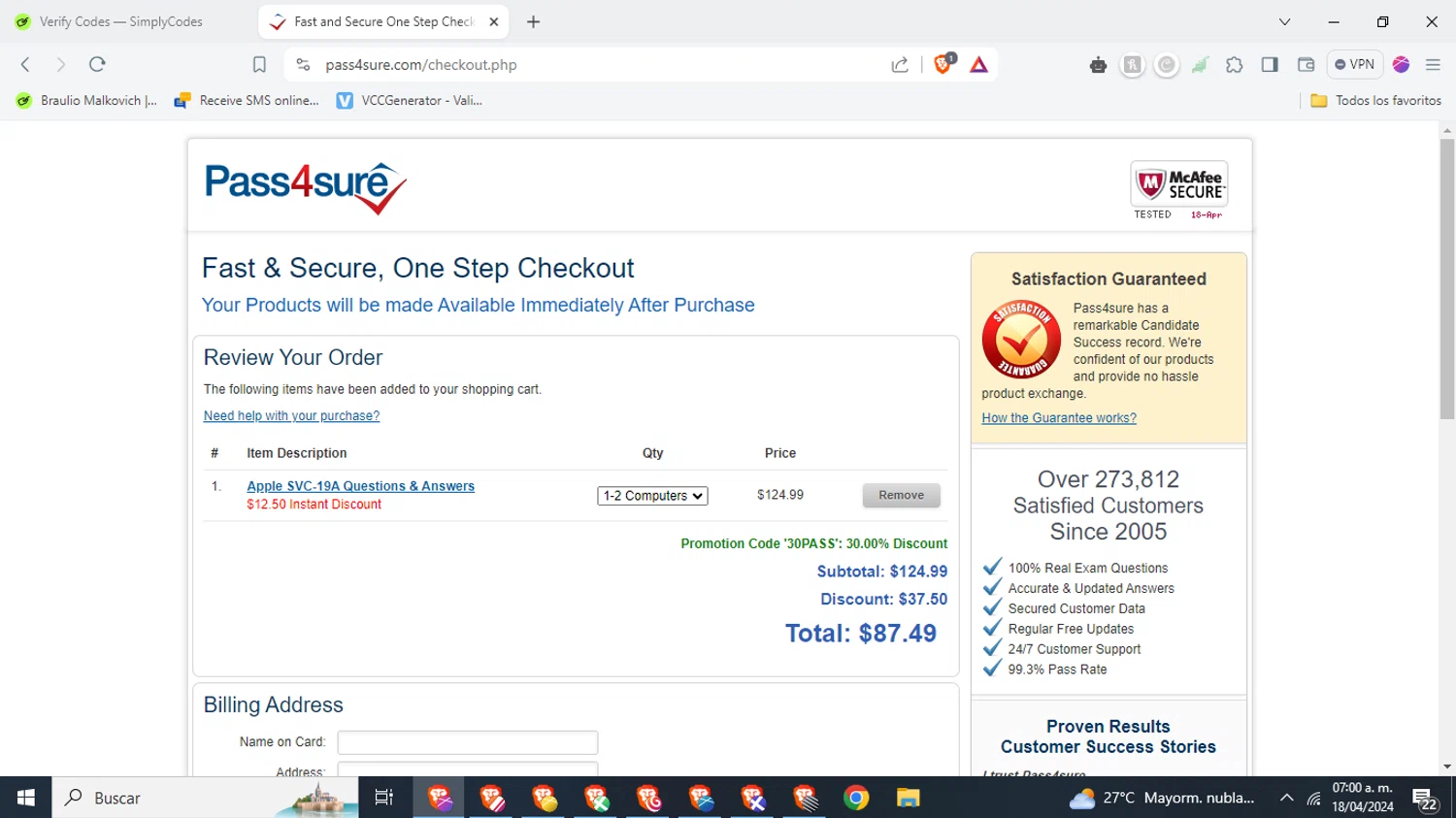Open the network Wi-Fi tray icon
This screenshot has width=1456, height=818.
pyautogui.click(x=1313, y=799)
